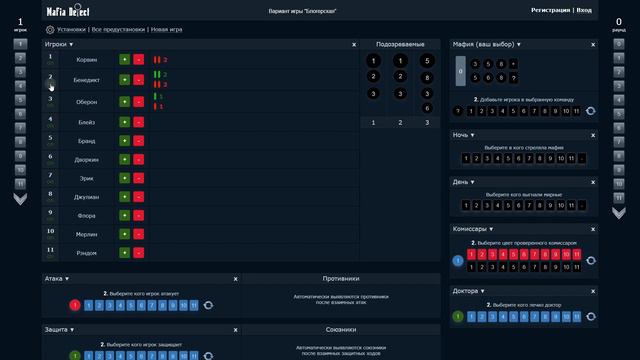The image size is (640, 360).
Task: Click the green plus button for Блейз
Action: [x=124, y=122]
